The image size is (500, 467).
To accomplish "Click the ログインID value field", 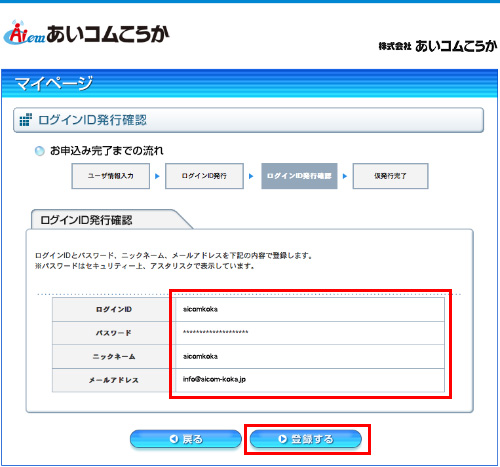I will 309,309.
